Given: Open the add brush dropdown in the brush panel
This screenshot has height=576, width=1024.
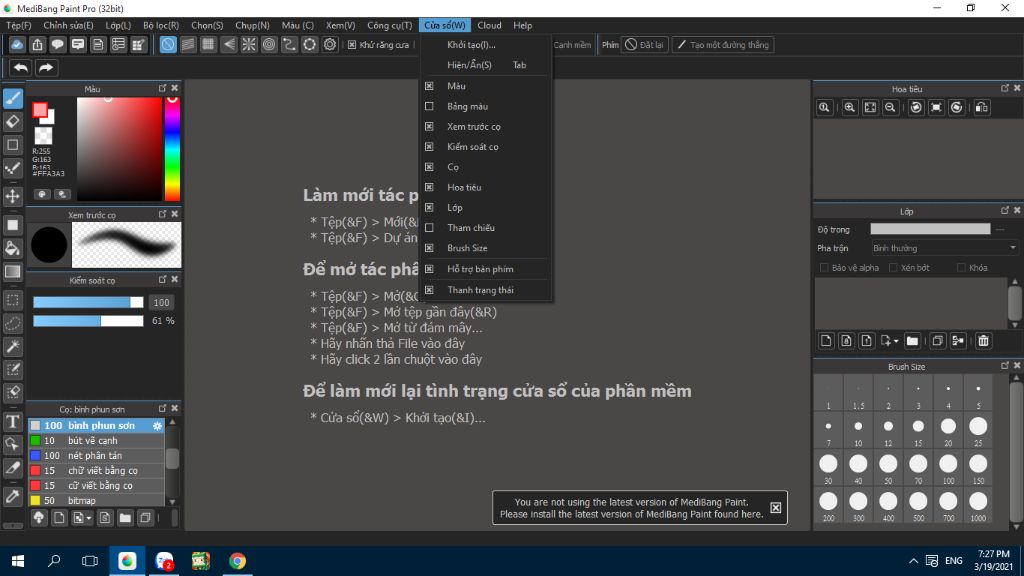Looking at the screenshot, I should pyautogui.click(x=88, y=519).
